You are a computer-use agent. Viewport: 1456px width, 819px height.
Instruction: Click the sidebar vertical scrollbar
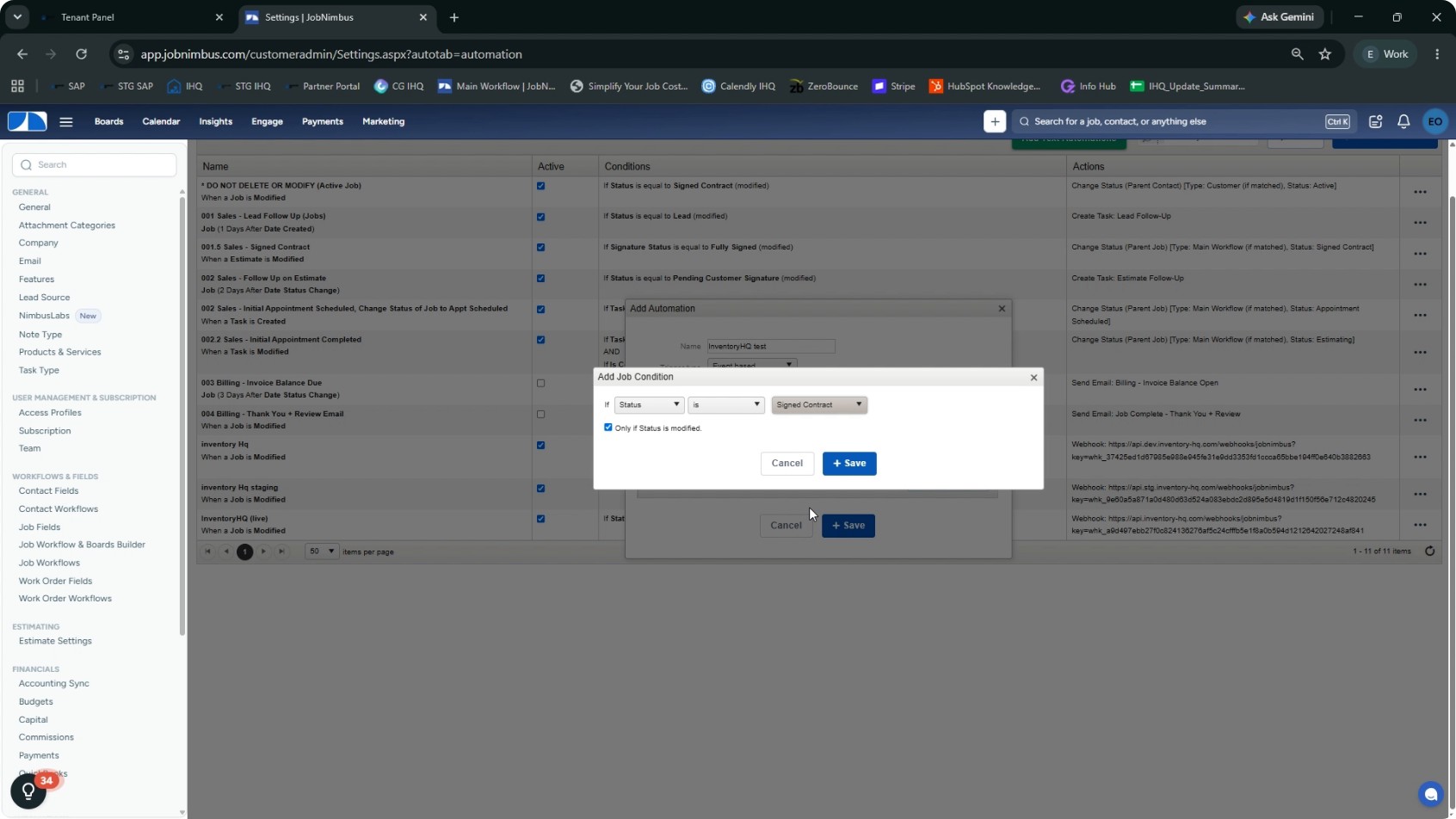click(182, 416)
